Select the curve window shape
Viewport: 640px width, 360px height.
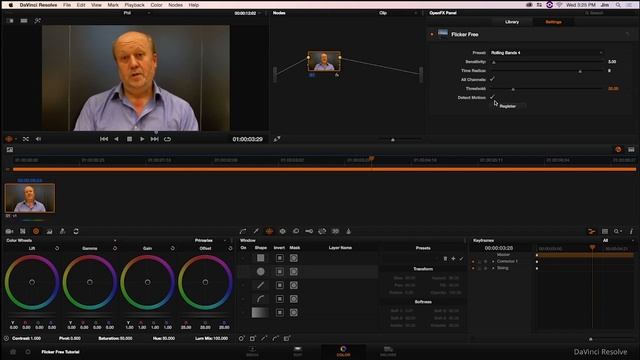[260, 299]
